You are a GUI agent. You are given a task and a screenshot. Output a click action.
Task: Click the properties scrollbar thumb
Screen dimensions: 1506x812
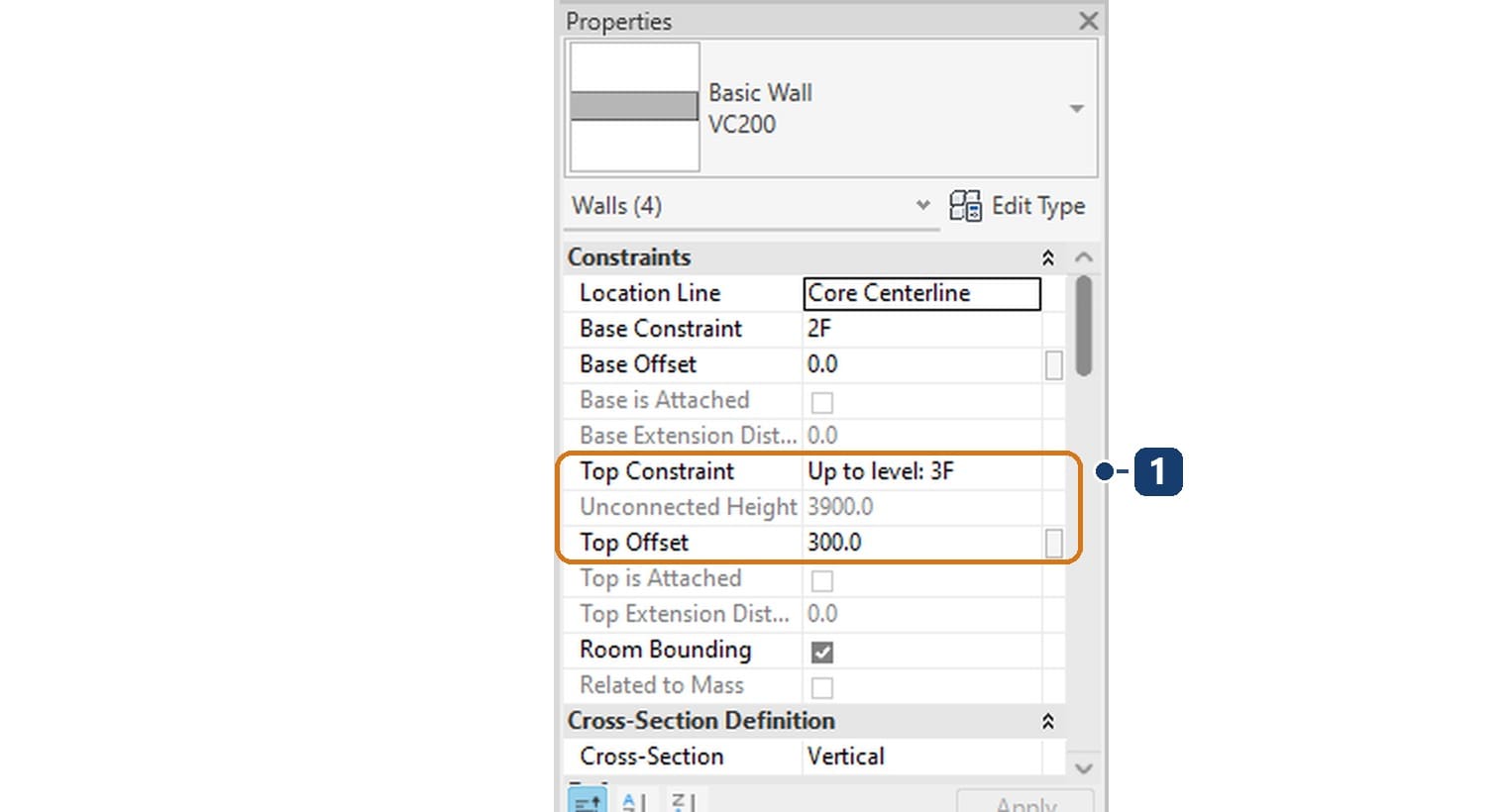pos(1084,326)
